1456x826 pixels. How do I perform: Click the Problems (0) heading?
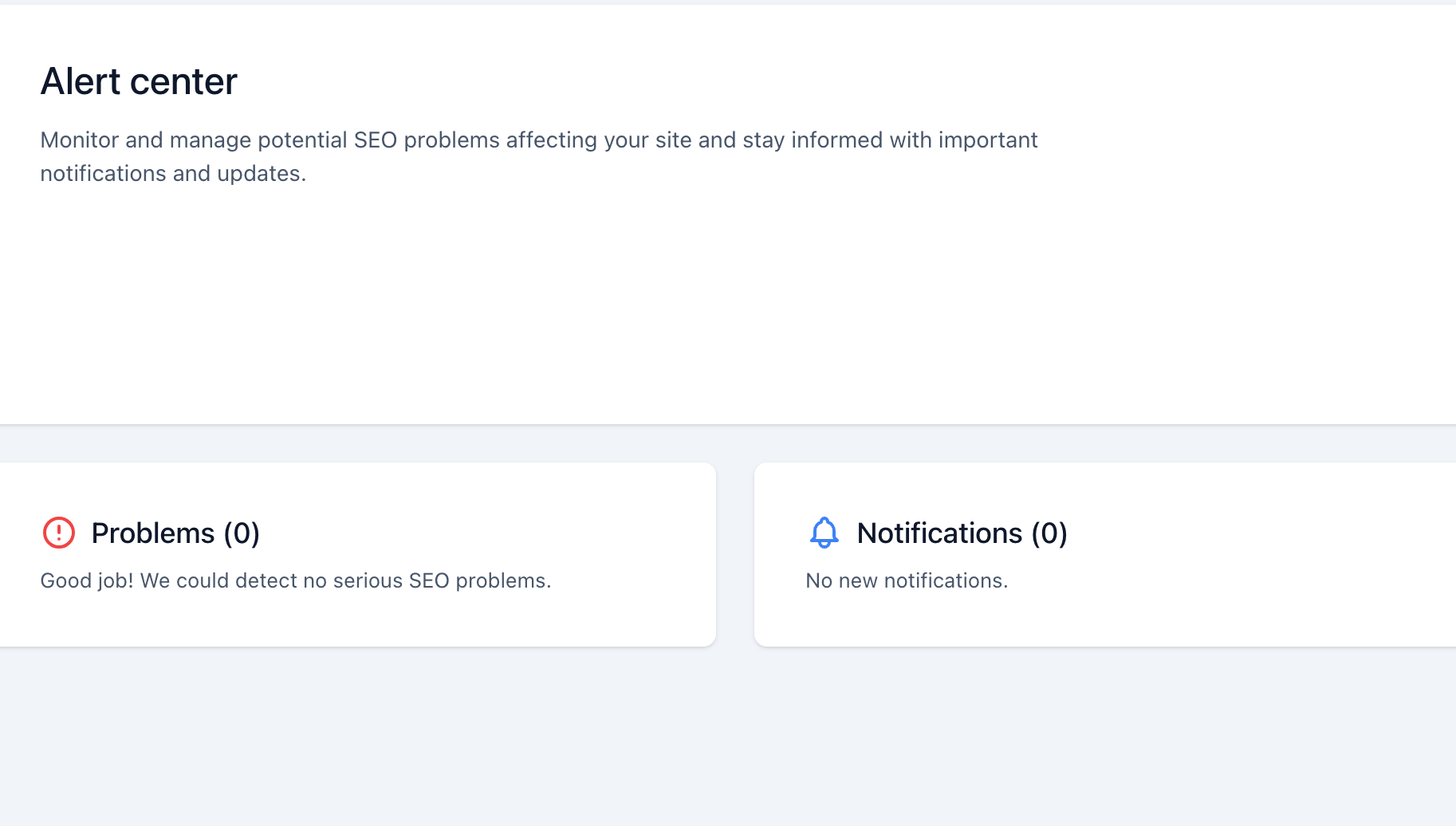point(176,533)
